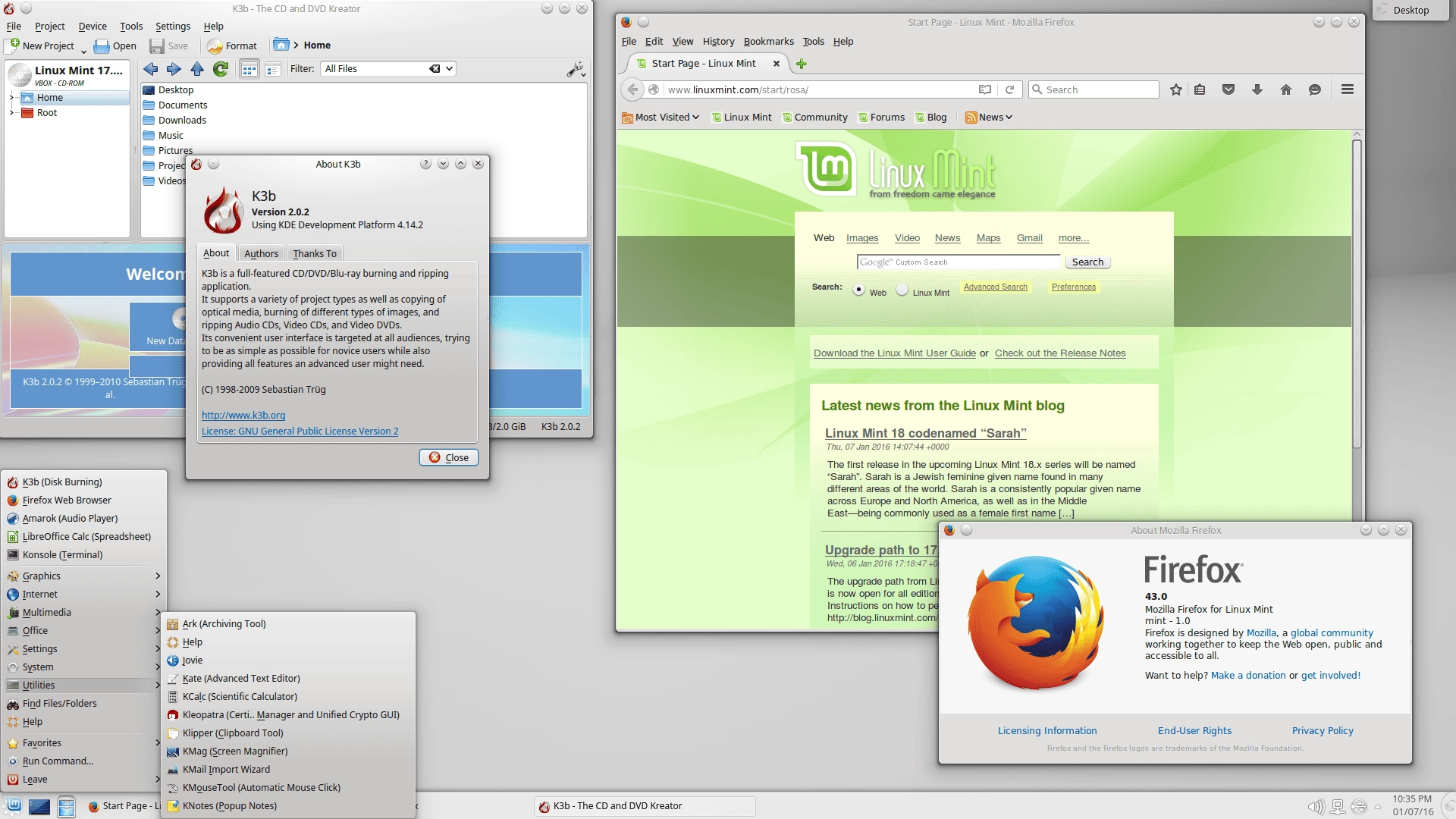This screenshot has width=1456, height=819.
Task: Open GNU General Public License link
Action: point(300,431)
